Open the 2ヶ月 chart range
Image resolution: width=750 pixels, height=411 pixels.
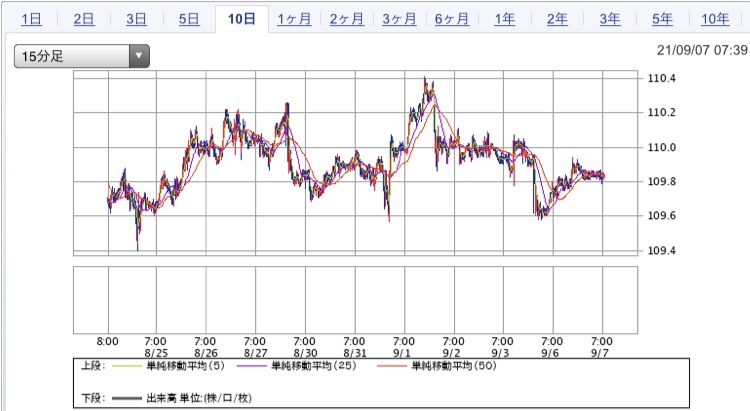347,19
